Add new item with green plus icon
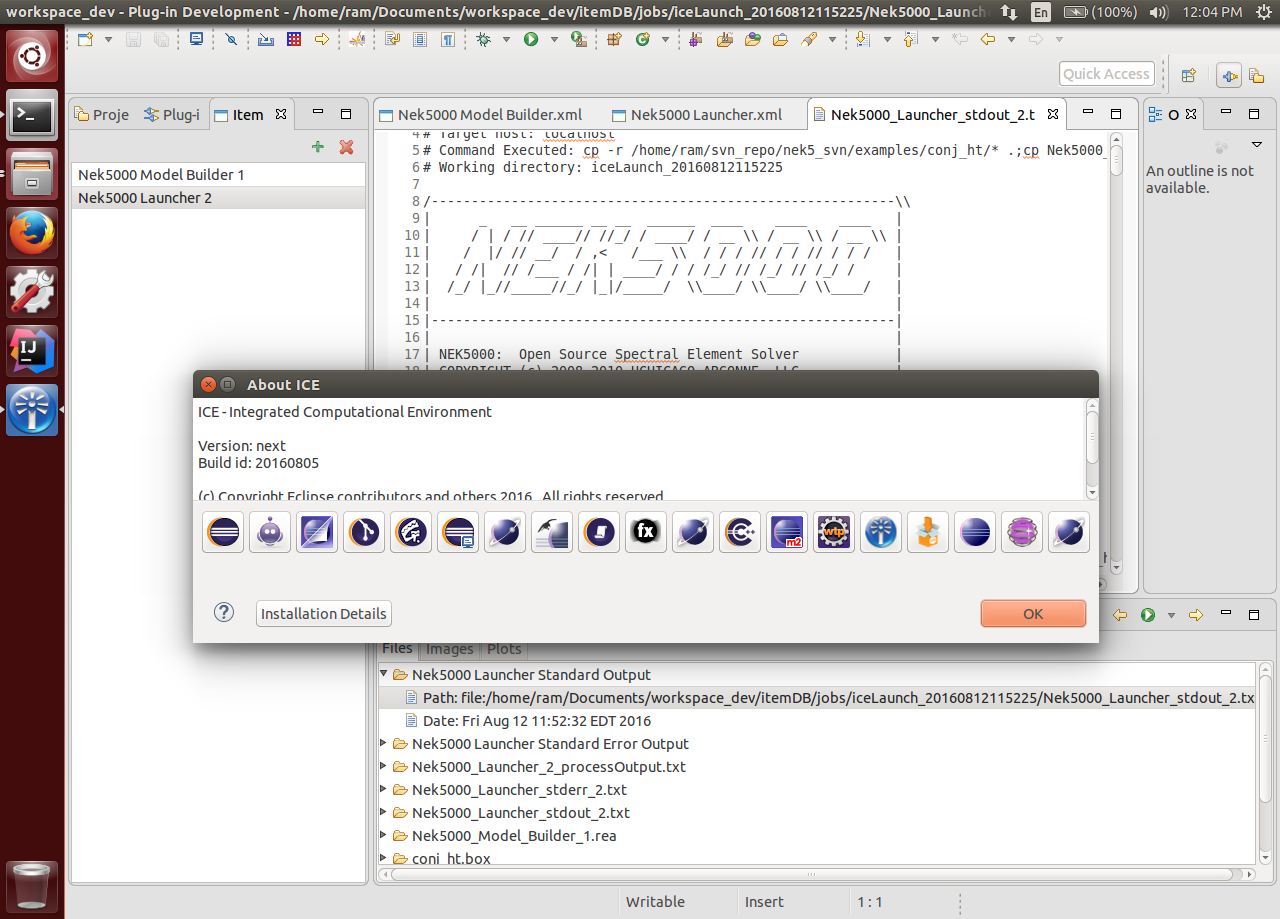1280x919 pixels. point(318,147)
